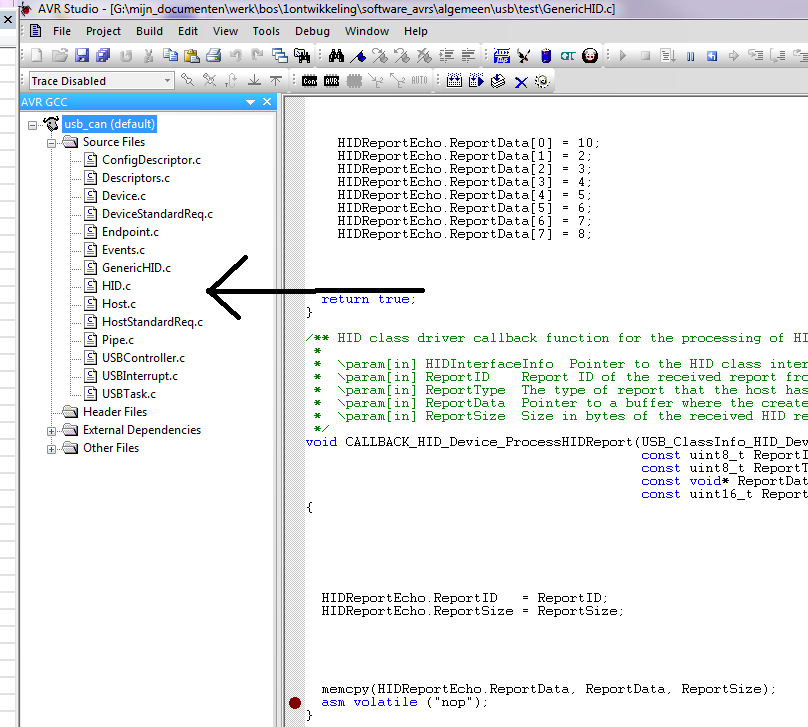Click the Print icon in toolbar
Viewport: 808px width, 727px height.
click(x=213, y=56)
